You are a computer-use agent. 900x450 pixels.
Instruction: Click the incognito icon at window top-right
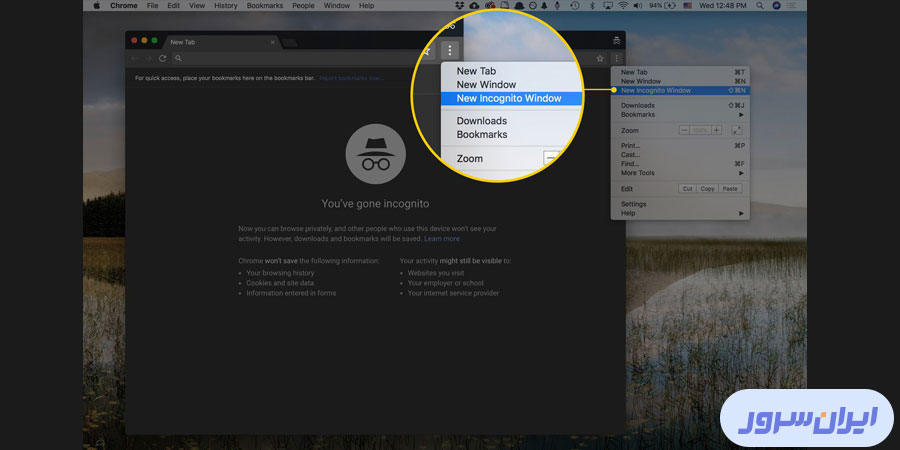[617, 41]
